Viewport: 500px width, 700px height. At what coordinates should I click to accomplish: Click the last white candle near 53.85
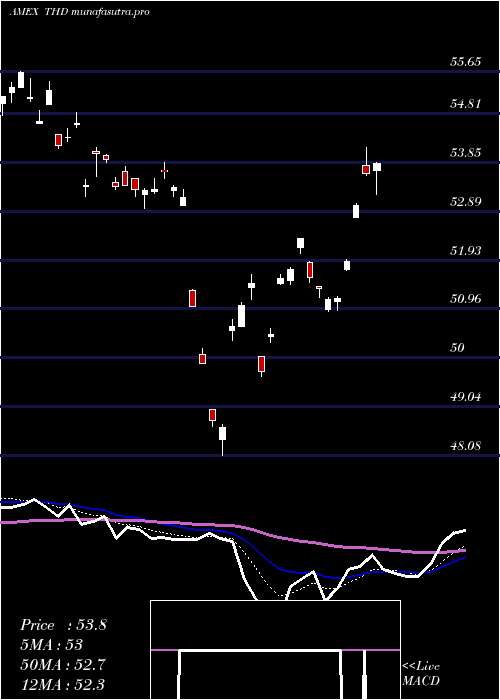coord(377,177)
